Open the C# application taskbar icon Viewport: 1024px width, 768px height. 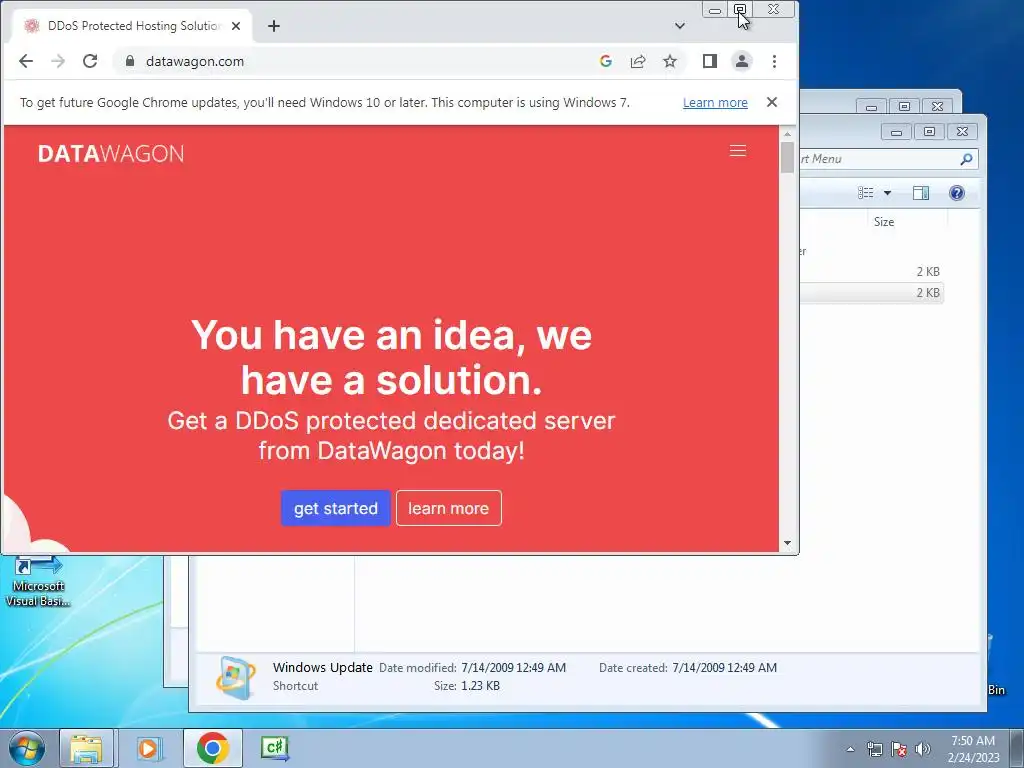[x=274, y=748]
